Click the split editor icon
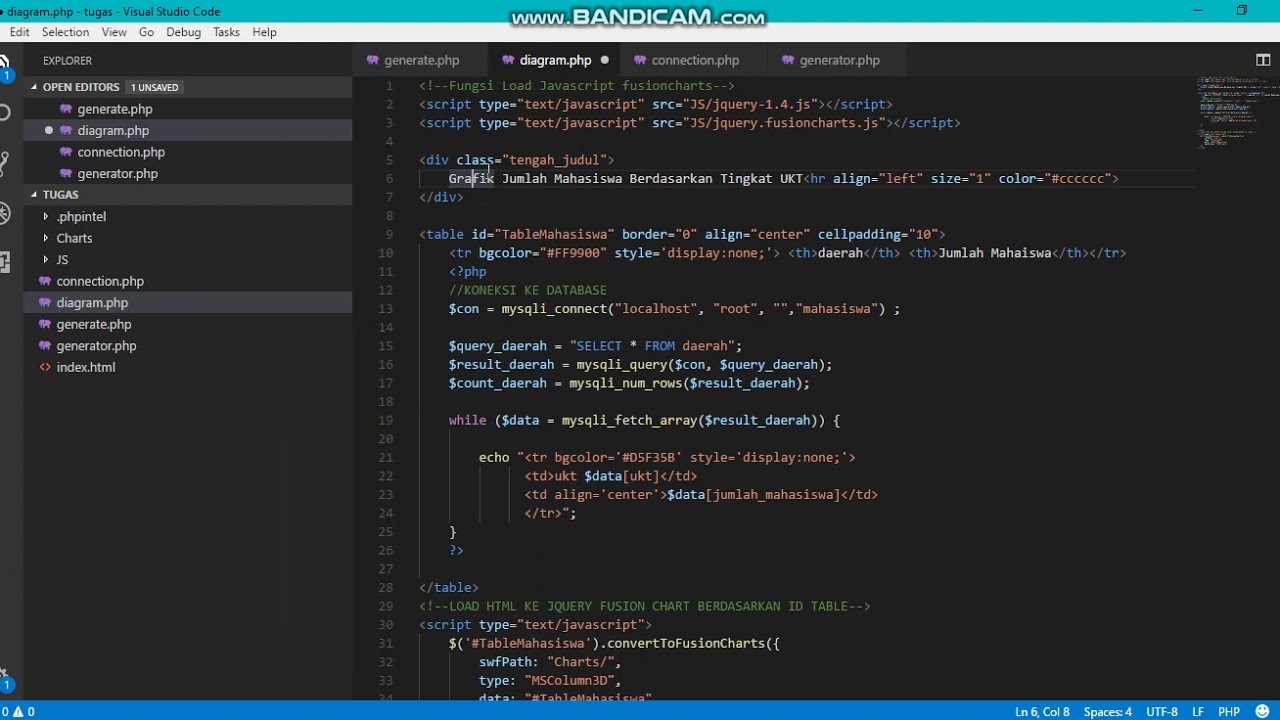Screen dimensions: 1280x720 [x=1263, y=60]
